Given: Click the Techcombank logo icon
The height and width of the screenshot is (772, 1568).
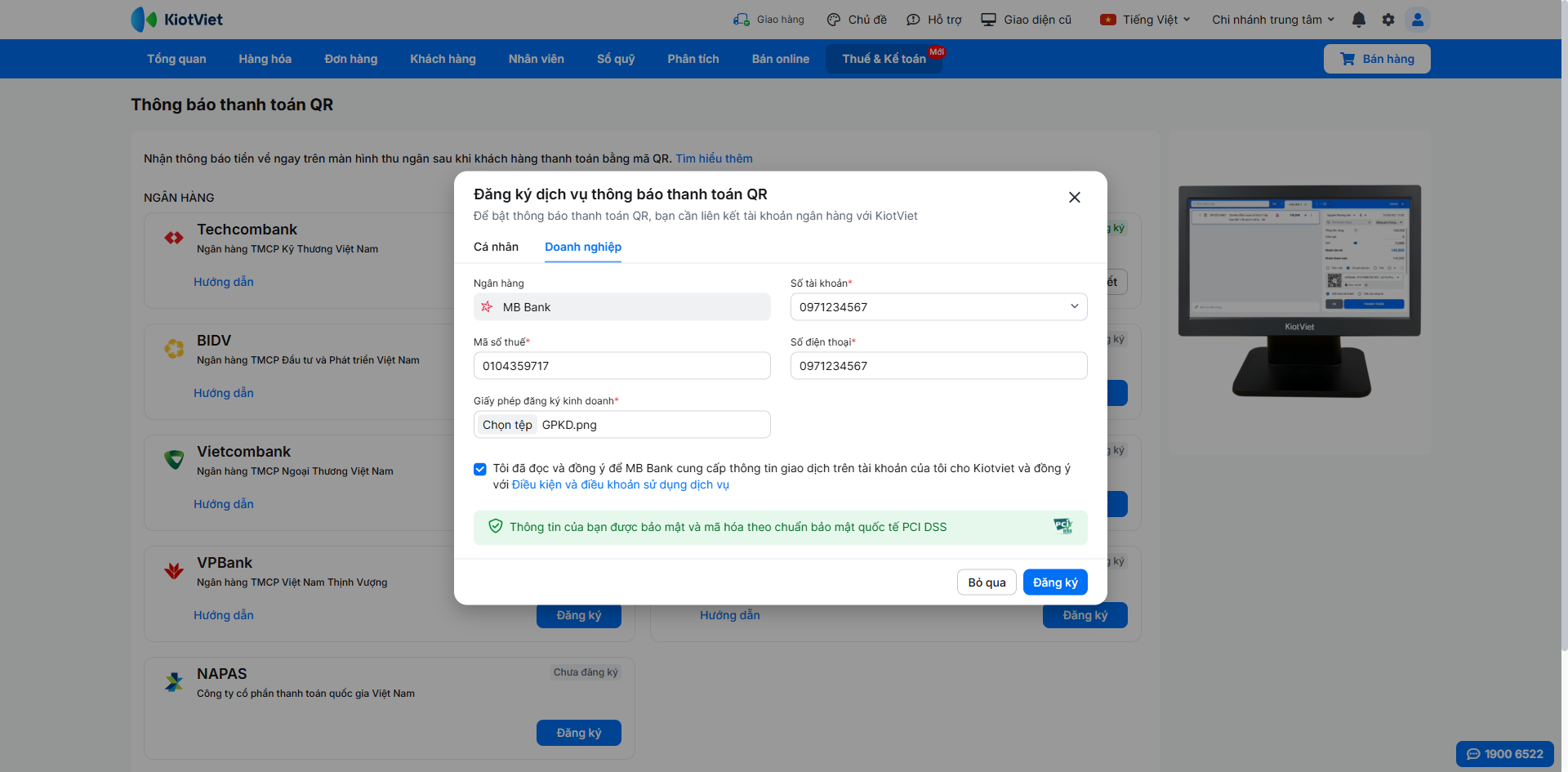Looking at the screenshot, I should tap(174, 238).
